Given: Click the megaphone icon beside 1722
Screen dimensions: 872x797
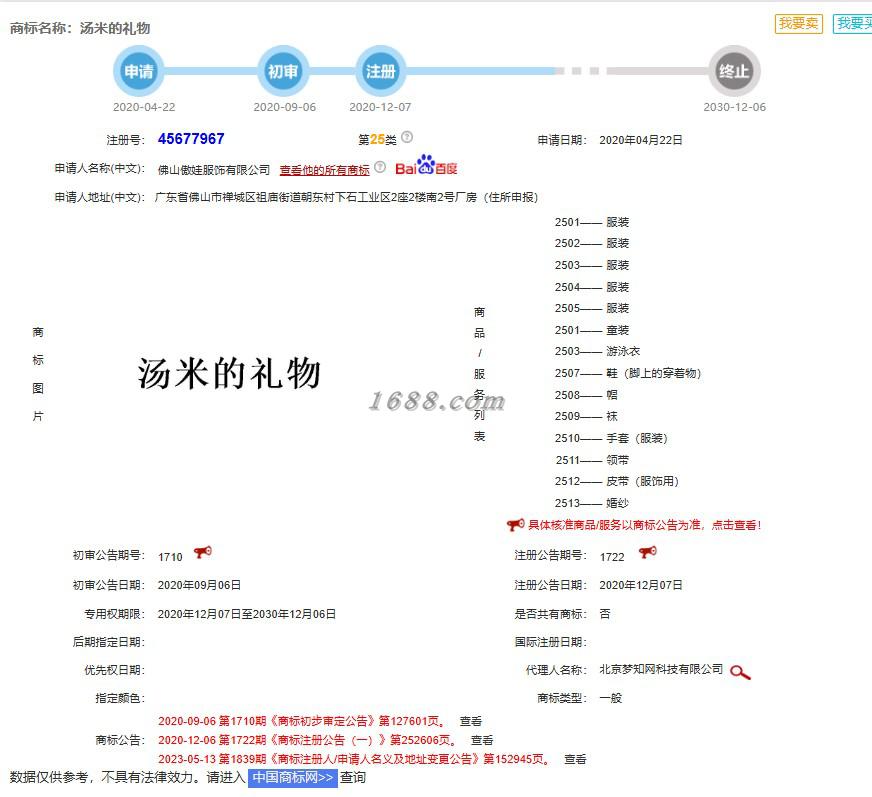Looking at the screenshot, I should coord(647,552).
